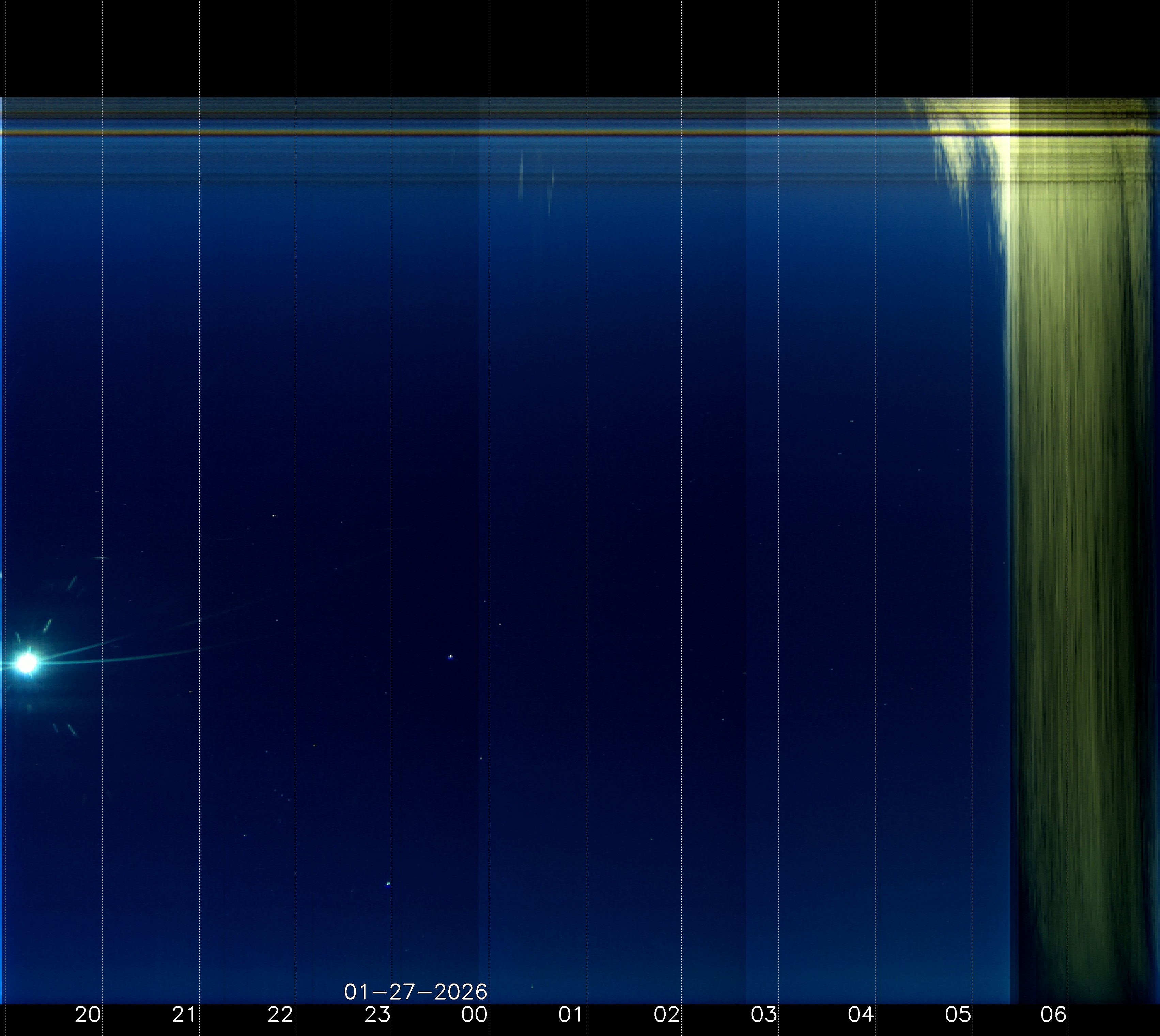The height and width of the screenshot is (1036, 1160).
Task: Click the bright star near midnight
Action: point(451,657)
